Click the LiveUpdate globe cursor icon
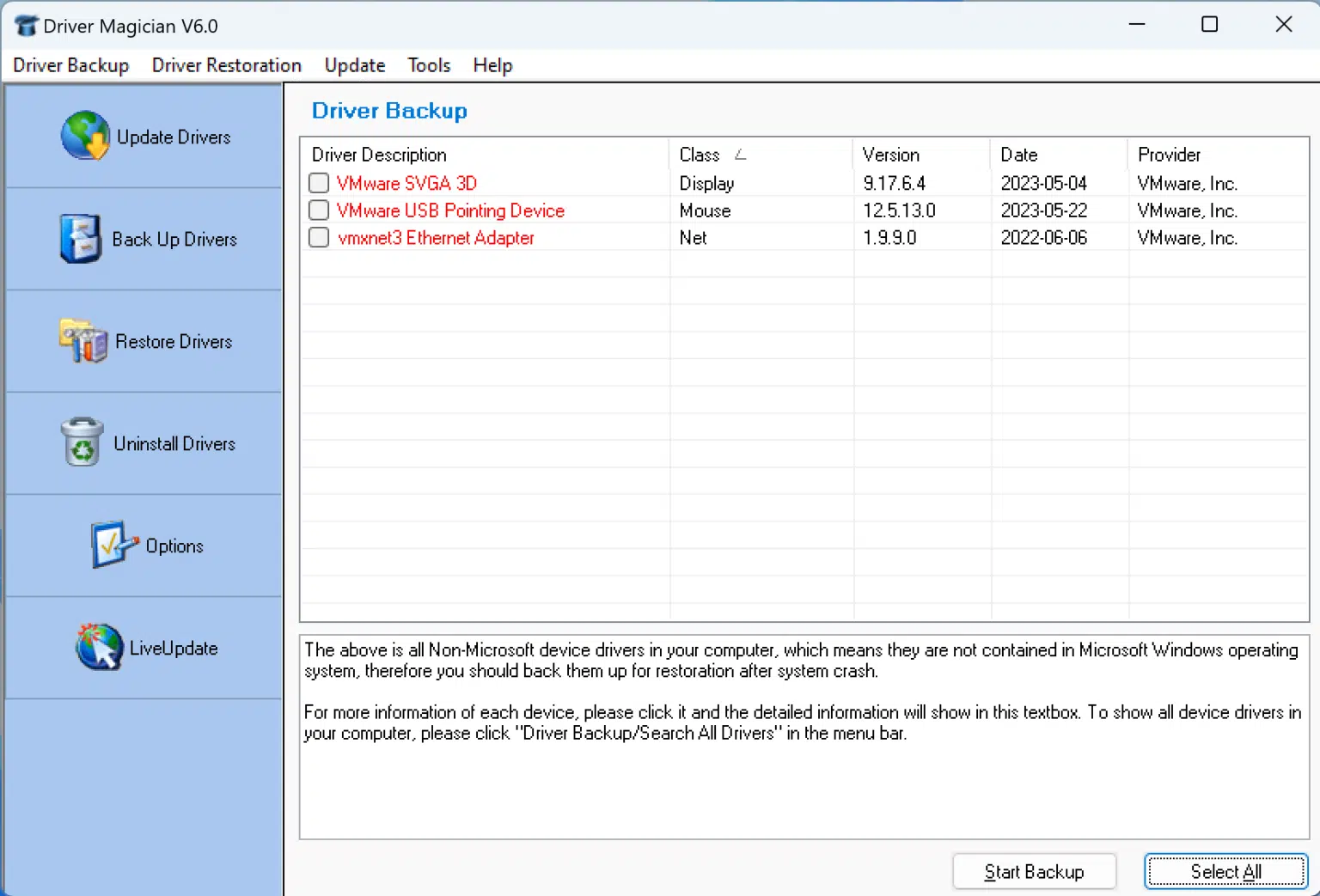The height and width of the screenshot is (896, 1320). 100,647
